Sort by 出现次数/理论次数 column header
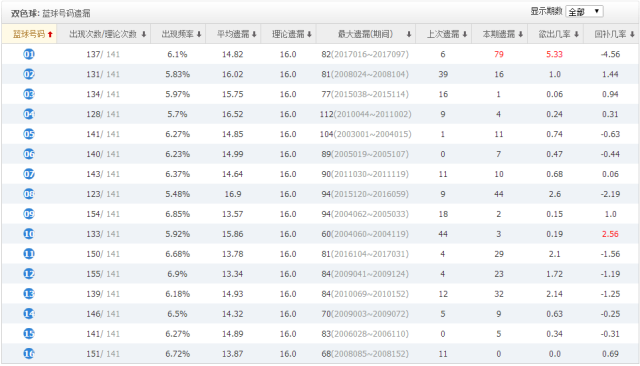This screenshot has height=366, width=640. pos(104,34)
